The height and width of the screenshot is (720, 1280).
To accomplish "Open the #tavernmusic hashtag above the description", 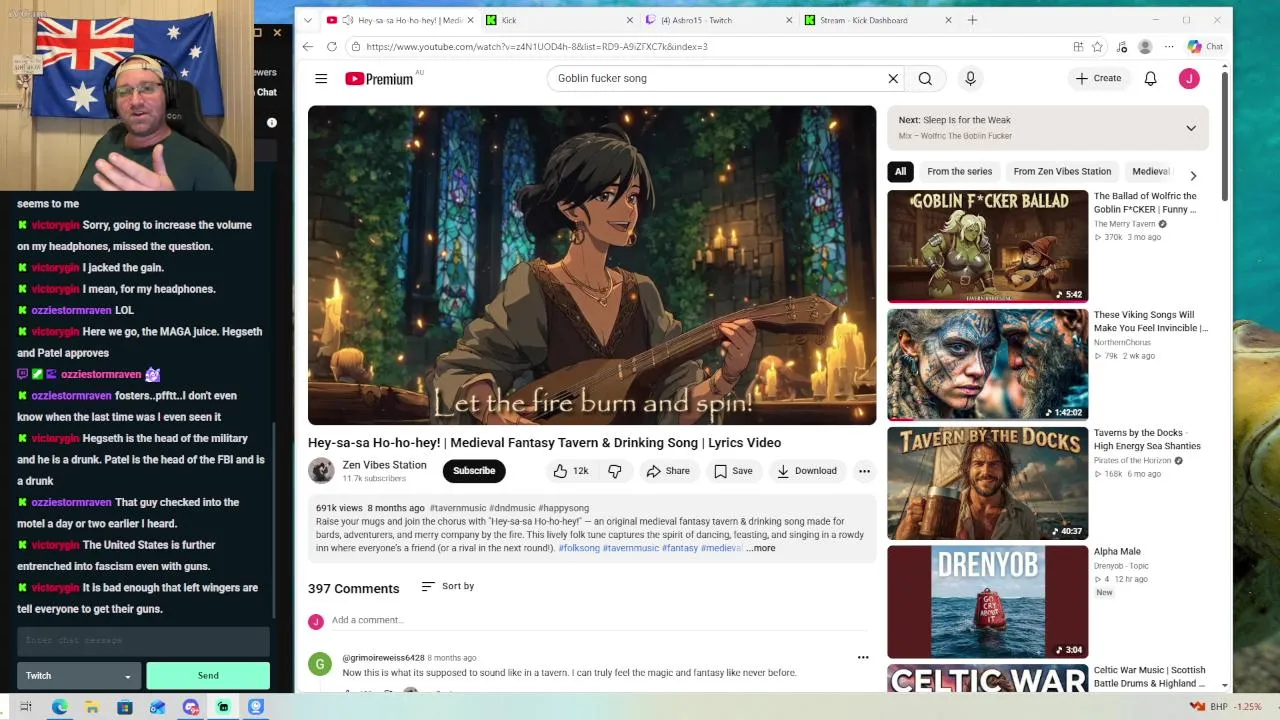I will [x=457, y=508].
